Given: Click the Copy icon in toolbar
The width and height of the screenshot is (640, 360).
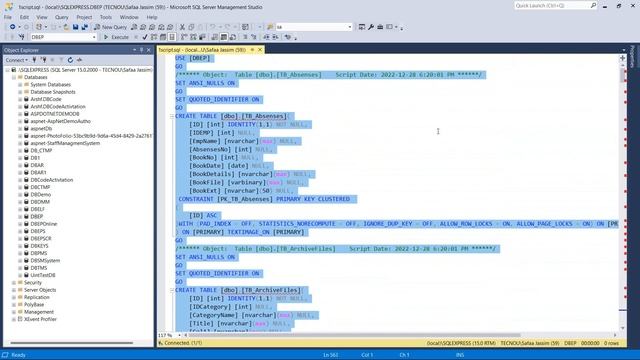Looking at the screenshot, I should [x=191, y=27].
